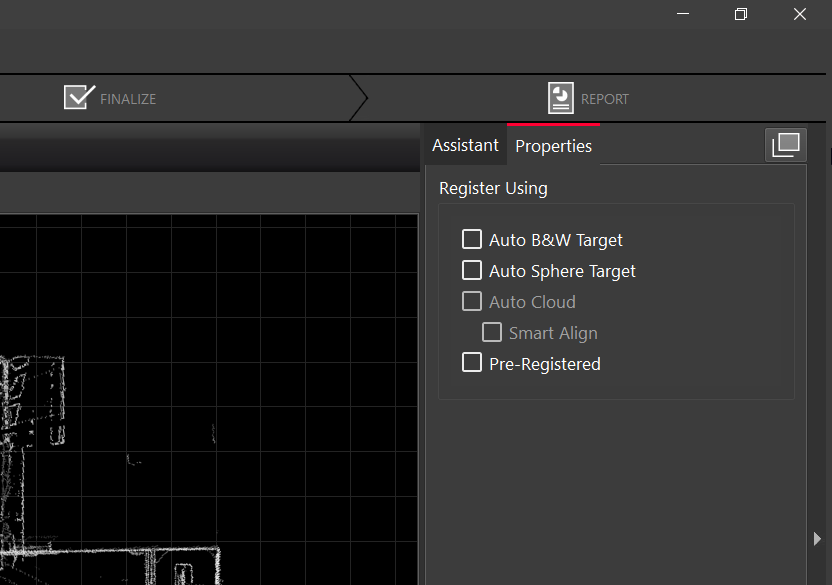Image resolution: width=832 pixels, height=585 pixels.
Task: Click the REPORT step label
Action: pyautogui.click(x=605, y=99)
